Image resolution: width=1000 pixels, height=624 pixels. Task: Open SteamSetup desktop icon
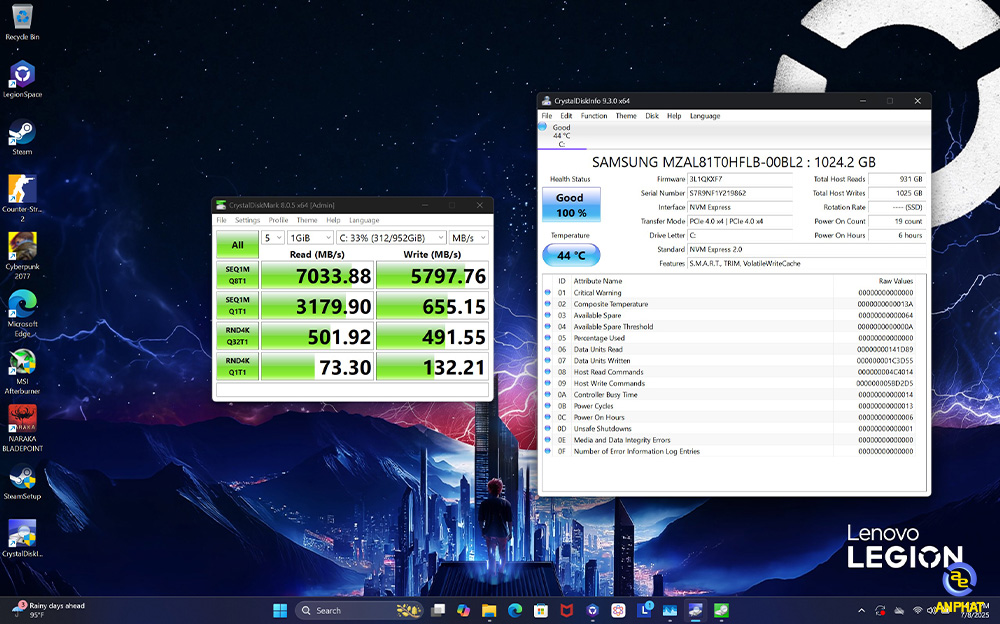click(22, 482)
